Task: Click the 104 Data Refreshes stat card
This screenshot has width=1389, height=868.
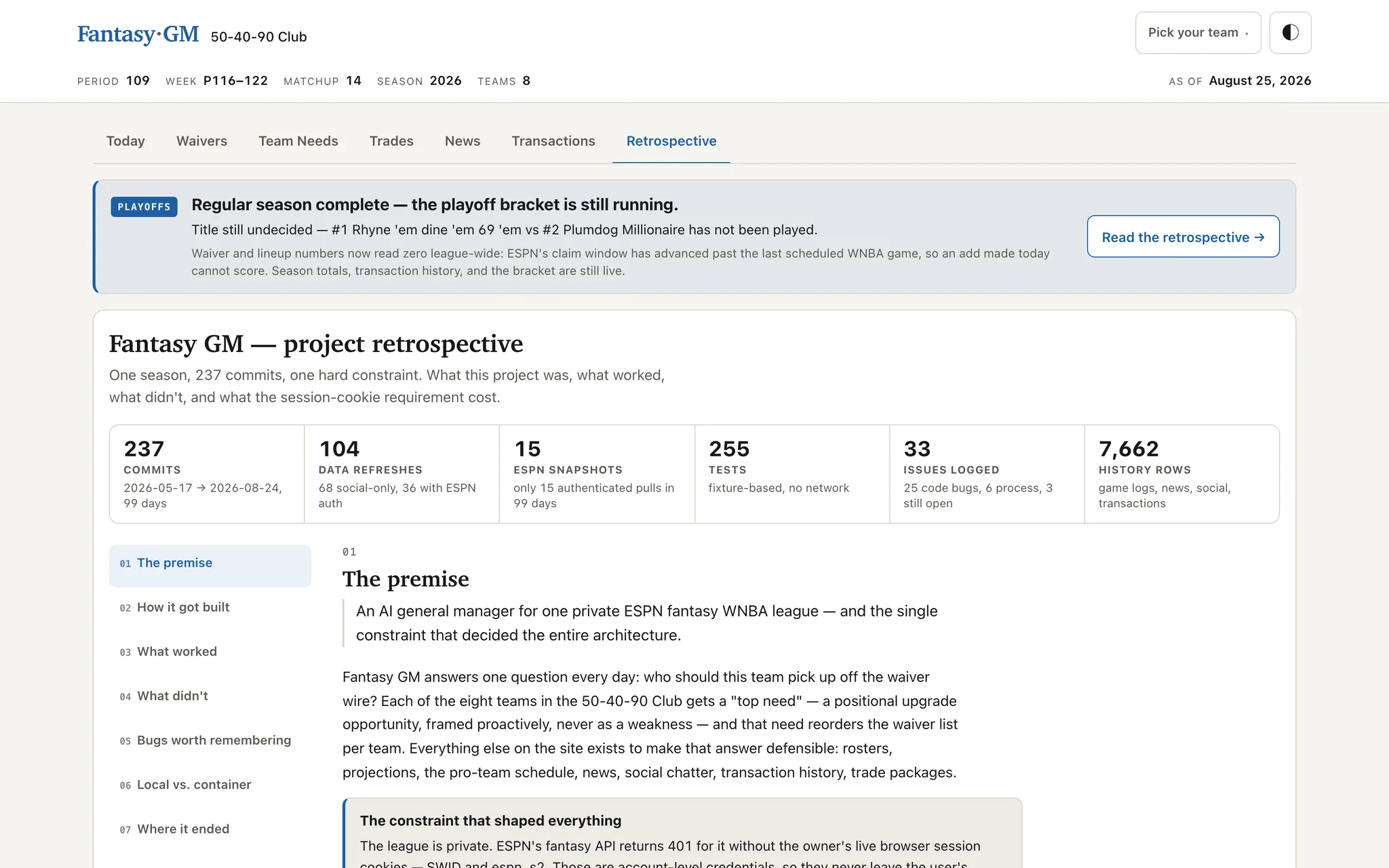Action: 402,474
